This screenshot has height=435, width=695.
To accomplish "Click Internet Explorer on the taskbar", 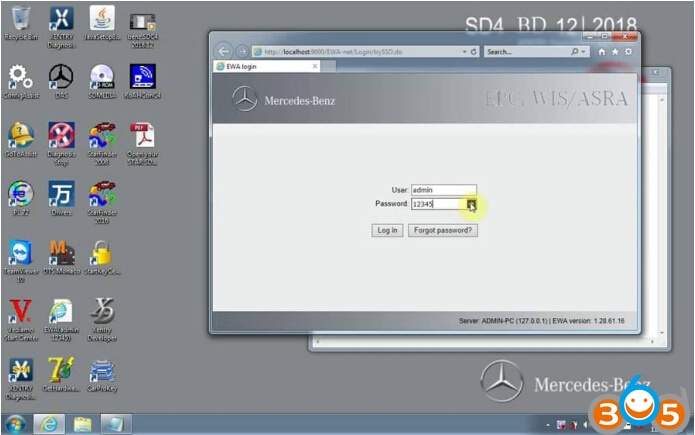I will pyautogui.click(x=49, y=424).
